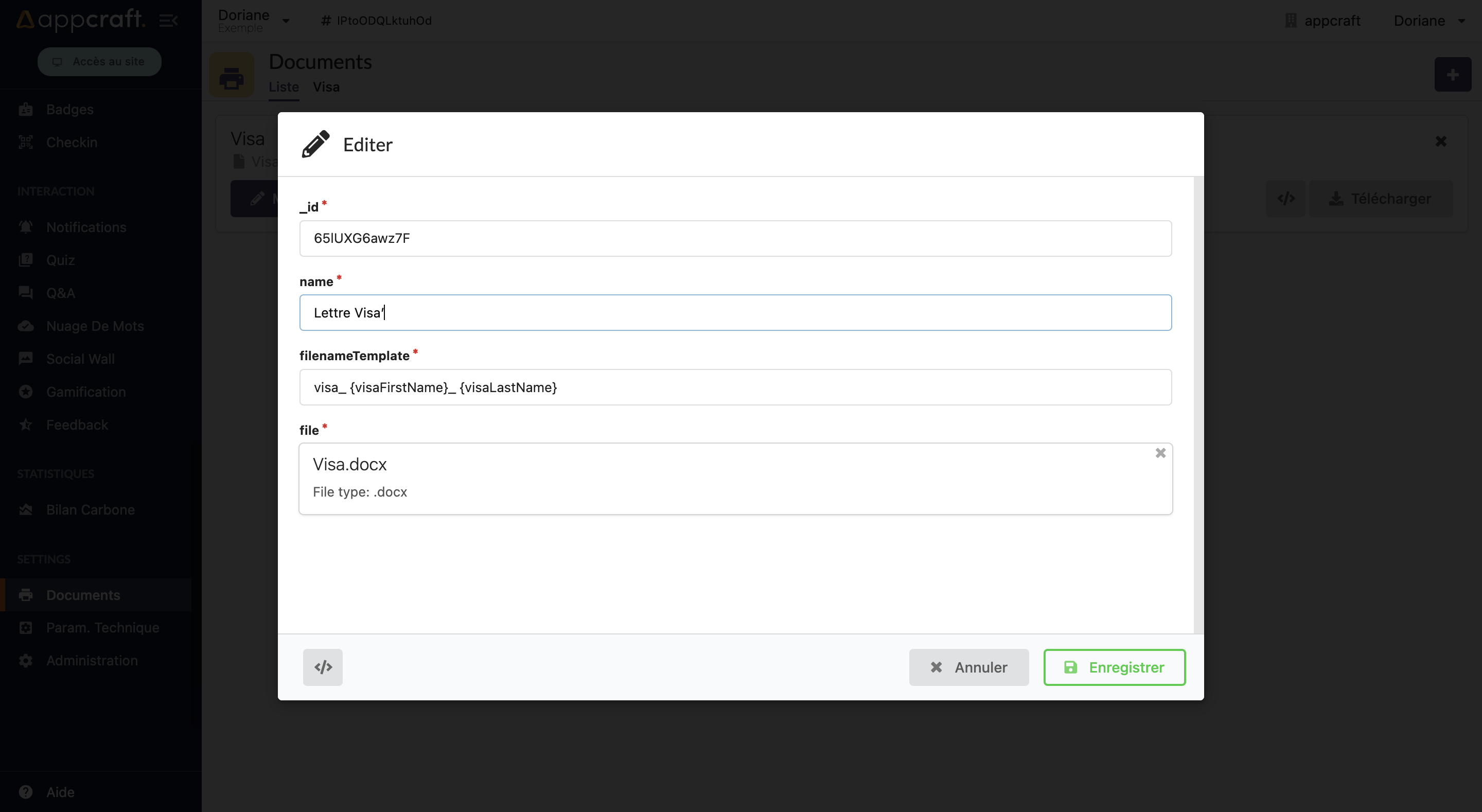Switch to the Visa tab
Viewport: 1482px width, 812px height.
pyautogui.click(x=326, y=87)
